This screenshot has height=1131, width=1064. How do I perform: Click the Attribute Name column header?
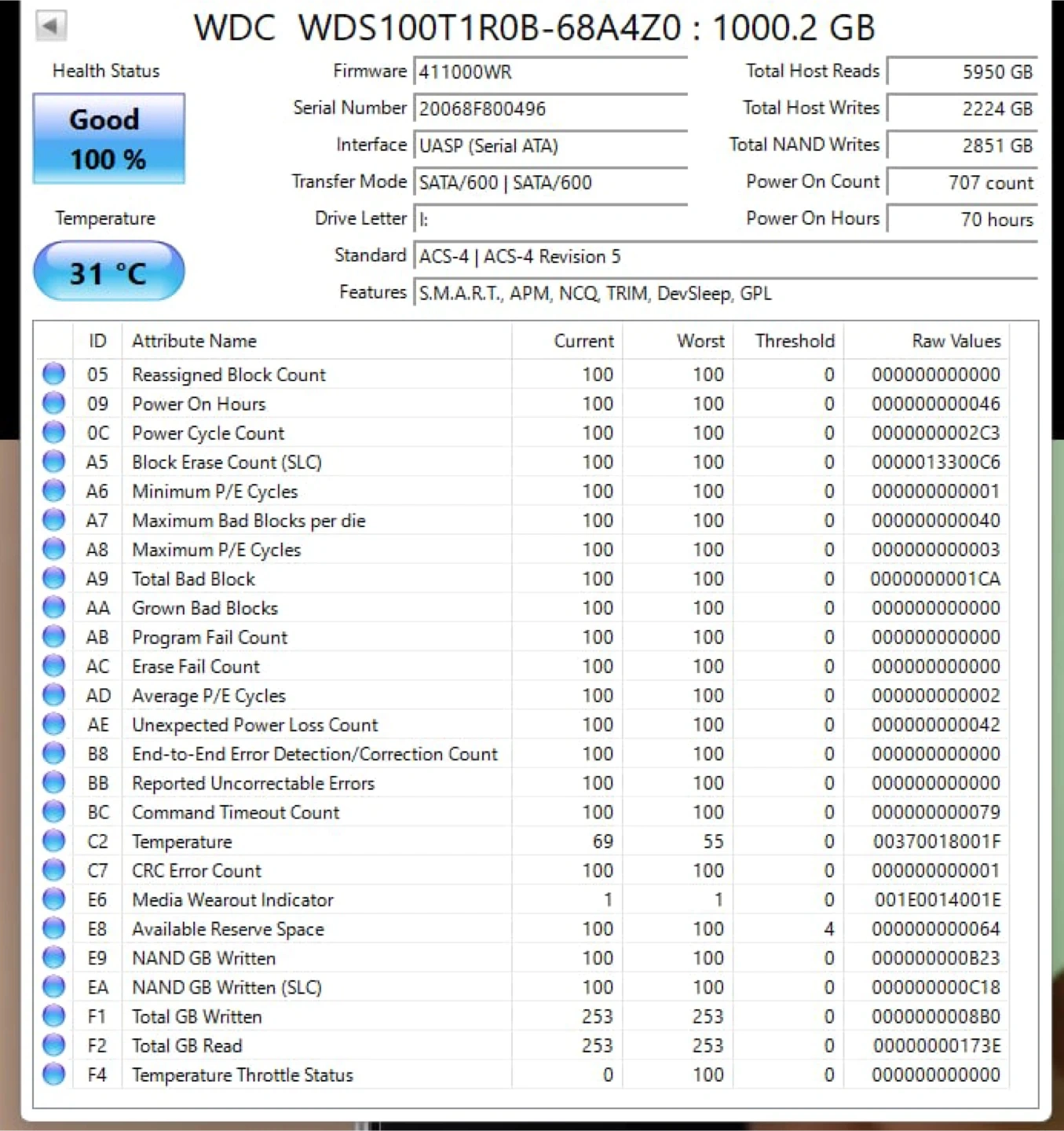pyautogui.click(x=194, y=341)
